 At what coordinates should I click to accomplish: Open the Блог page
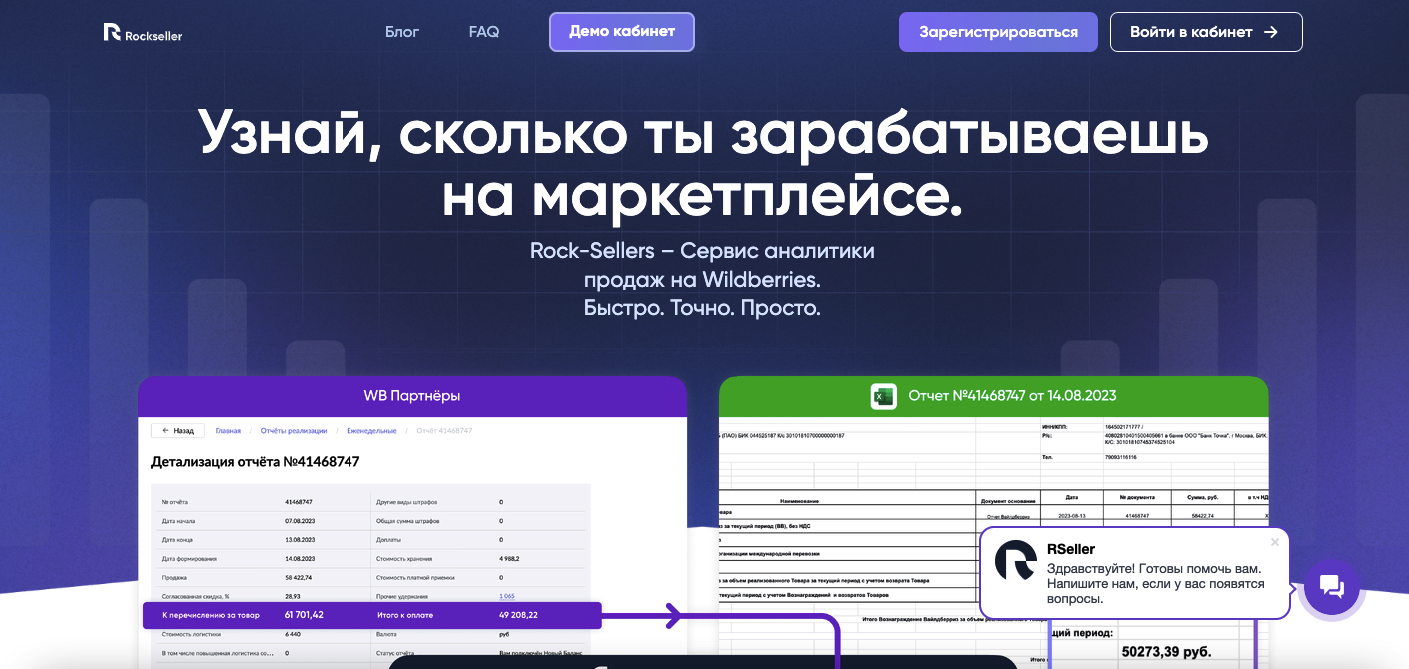point(402,32)
